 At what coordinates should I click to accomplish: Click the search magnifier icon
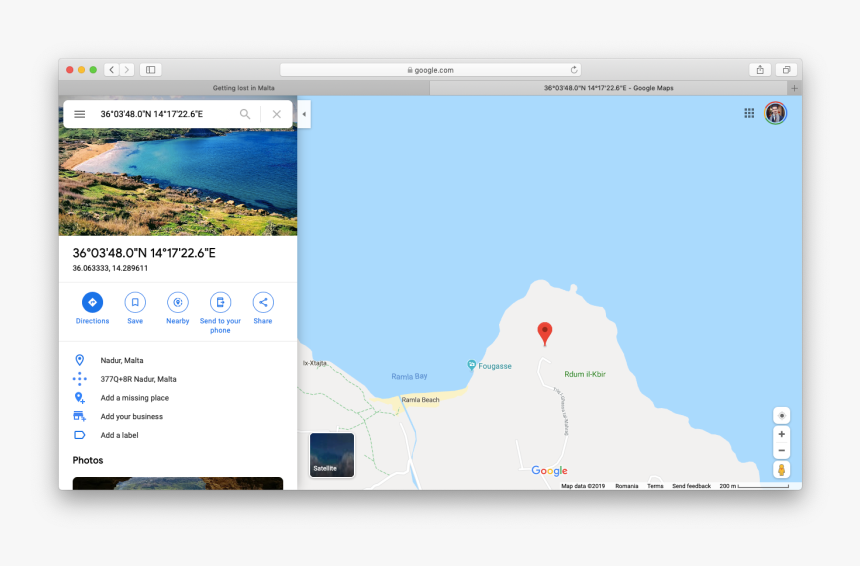[x=245, y=114]
